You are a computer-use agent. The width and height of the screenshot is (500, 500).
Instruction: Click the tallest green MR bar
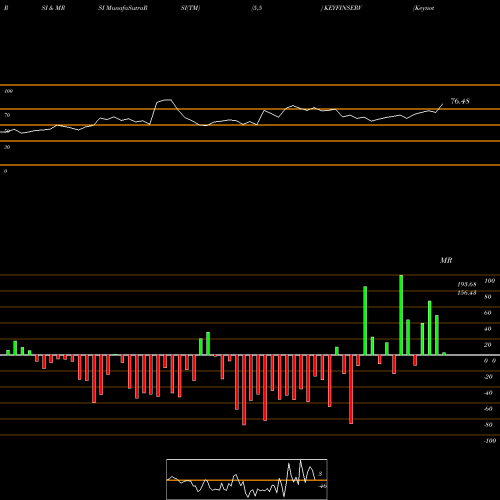(401, 315)
